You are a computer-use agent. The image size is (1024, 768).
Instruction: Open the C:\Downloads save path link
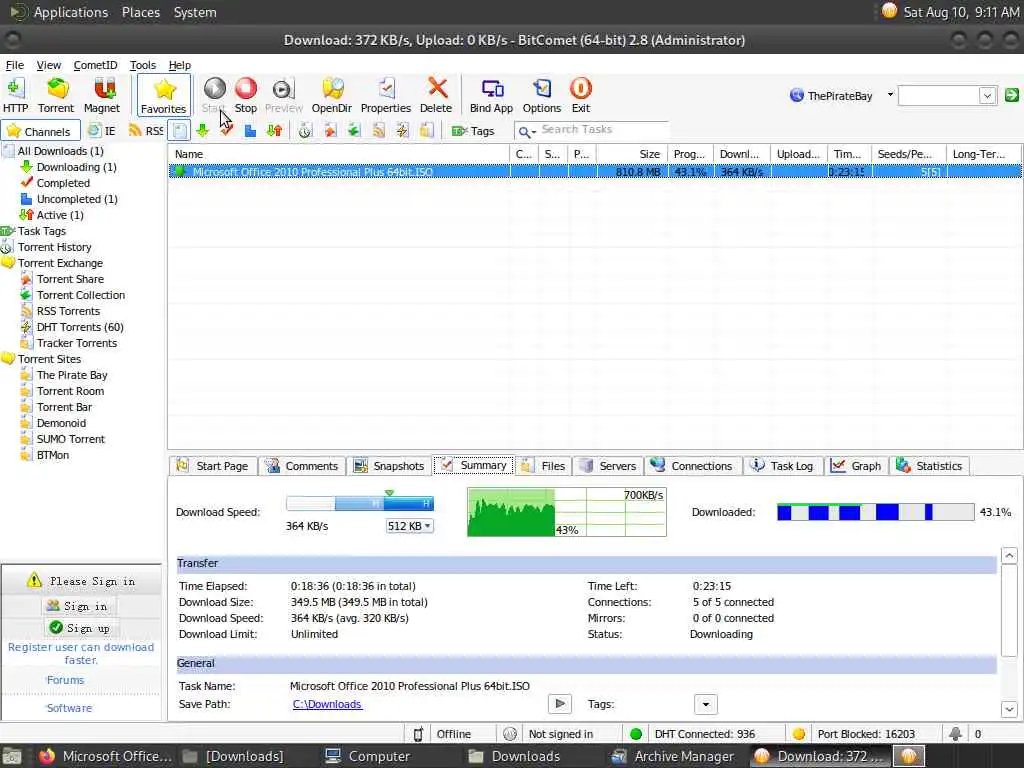327,705
